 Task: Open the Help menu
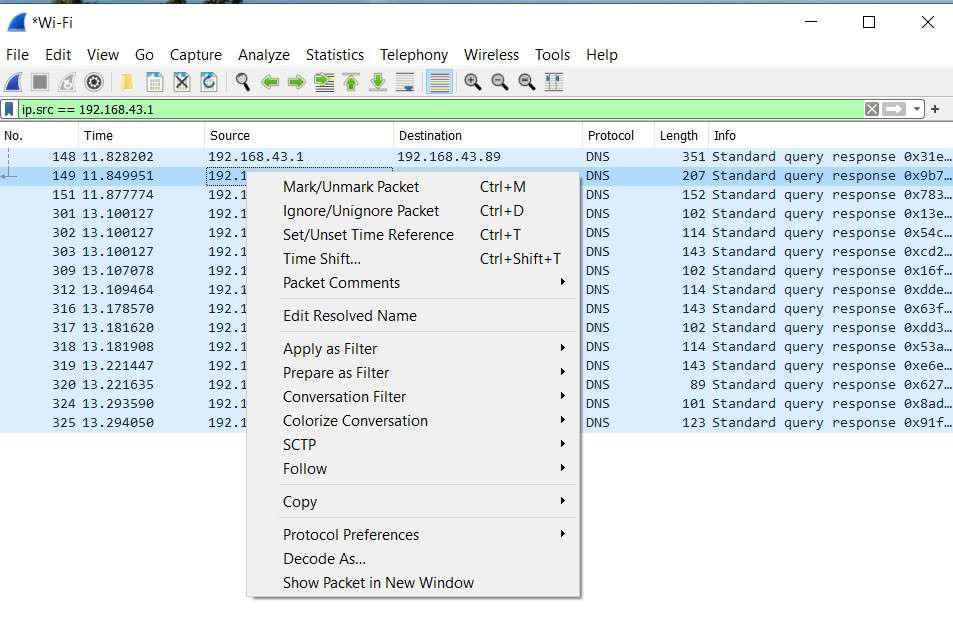[602, 55]
